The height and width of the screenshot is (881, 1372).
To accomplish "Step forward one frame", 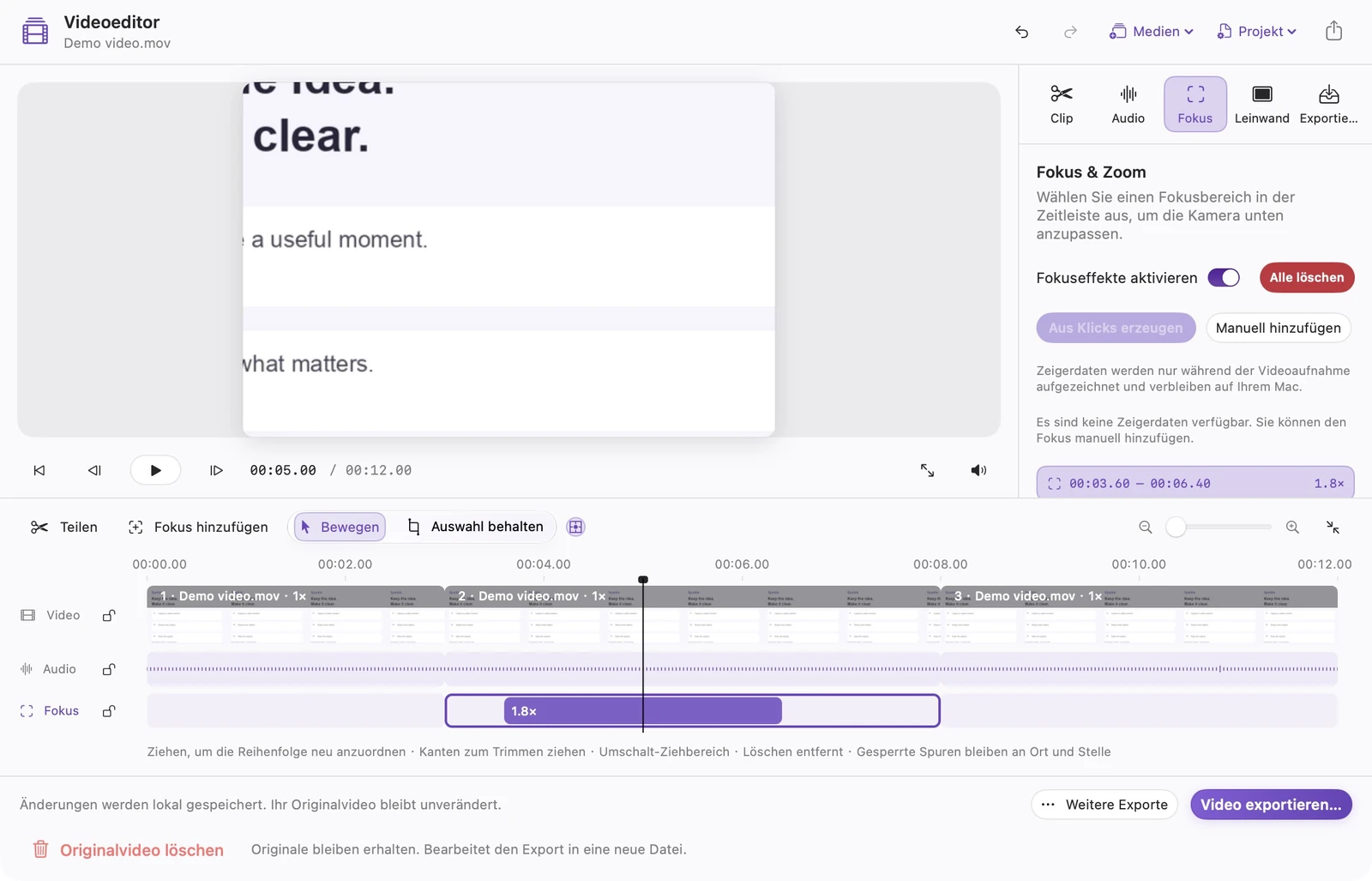I will pyautogui.click(x=216, y=470).
